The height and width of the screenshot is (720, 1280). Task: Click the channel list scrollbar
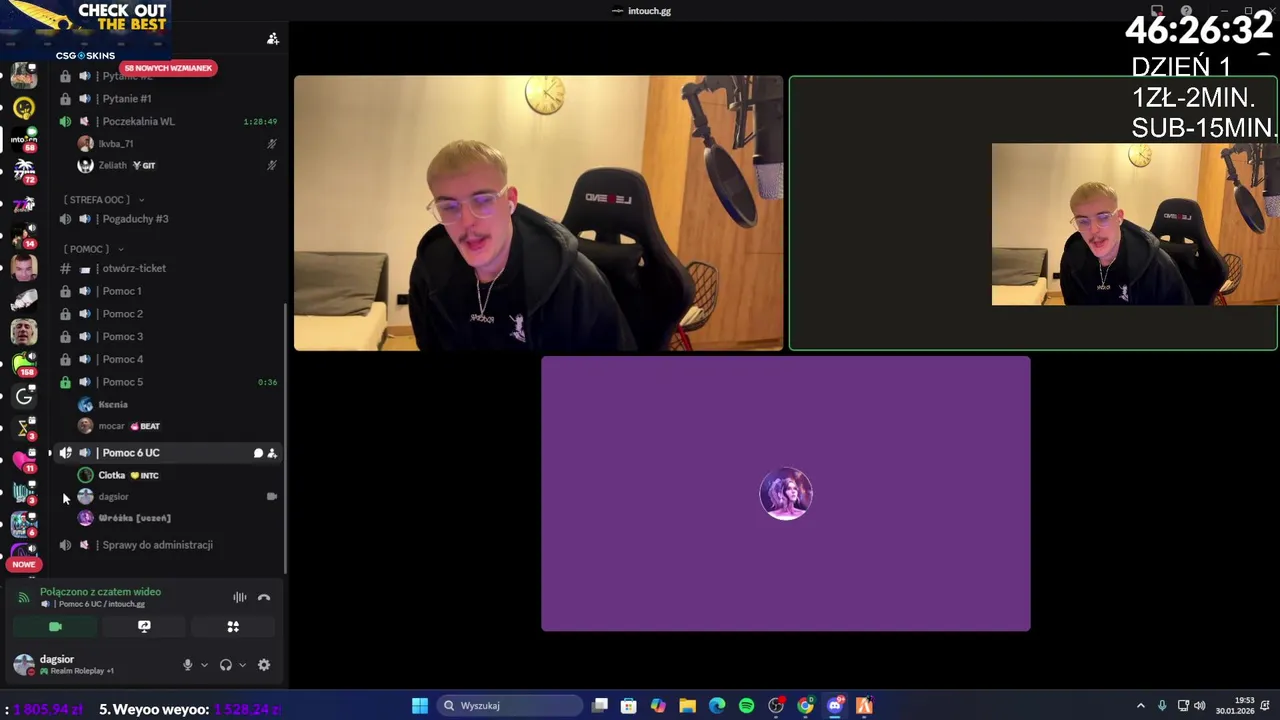tap(286, 440)
